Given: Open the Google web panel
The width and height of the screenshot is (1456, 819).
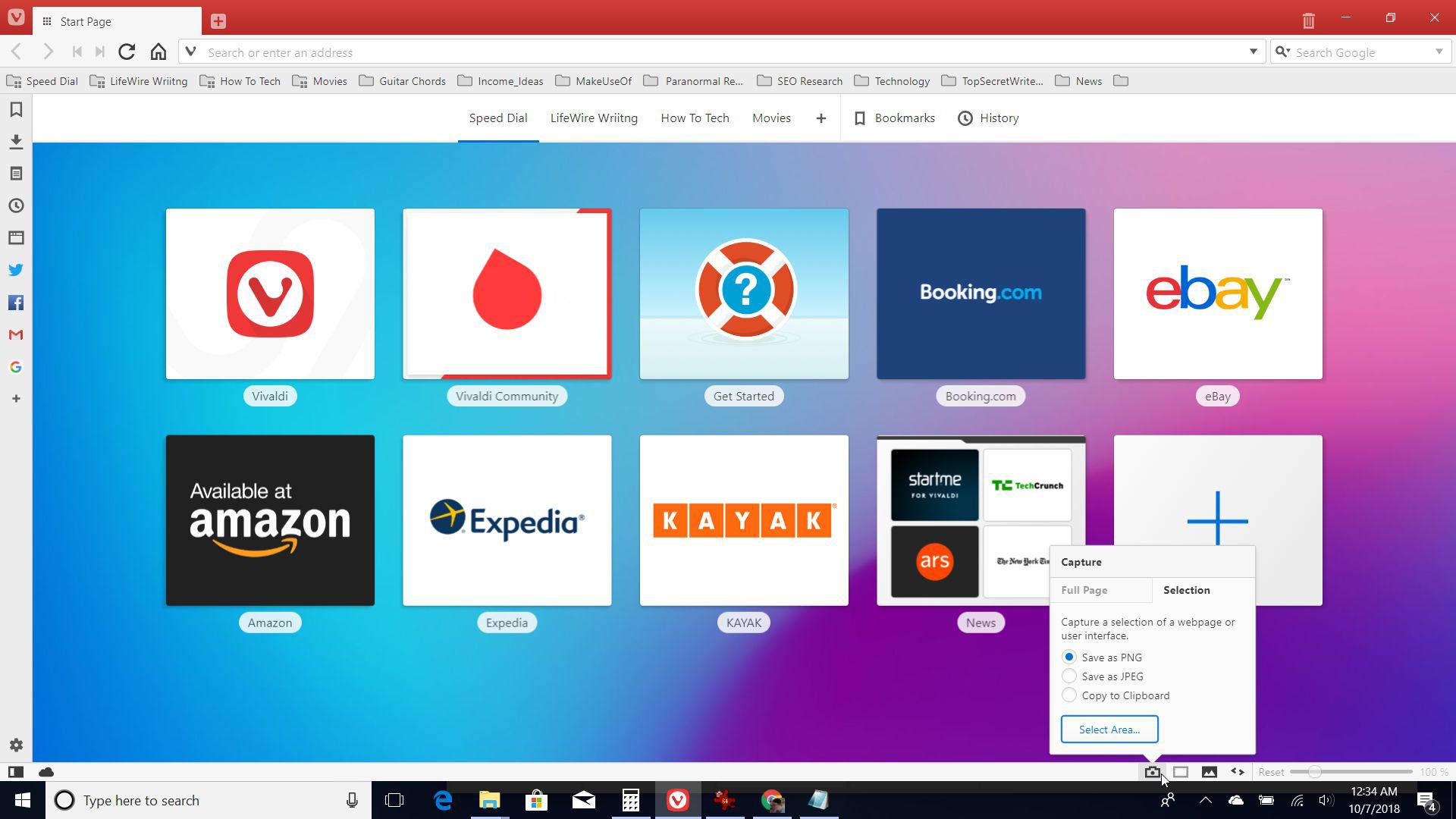Looking at the screenshot, I should pos(16,367).
